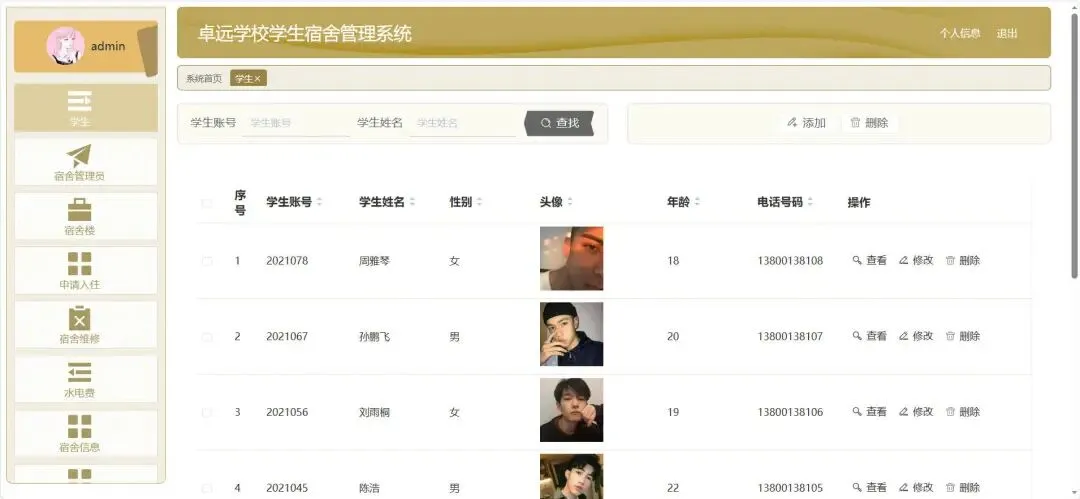
Task: Sort table by 年龄 column arrows
Action: 697,203
